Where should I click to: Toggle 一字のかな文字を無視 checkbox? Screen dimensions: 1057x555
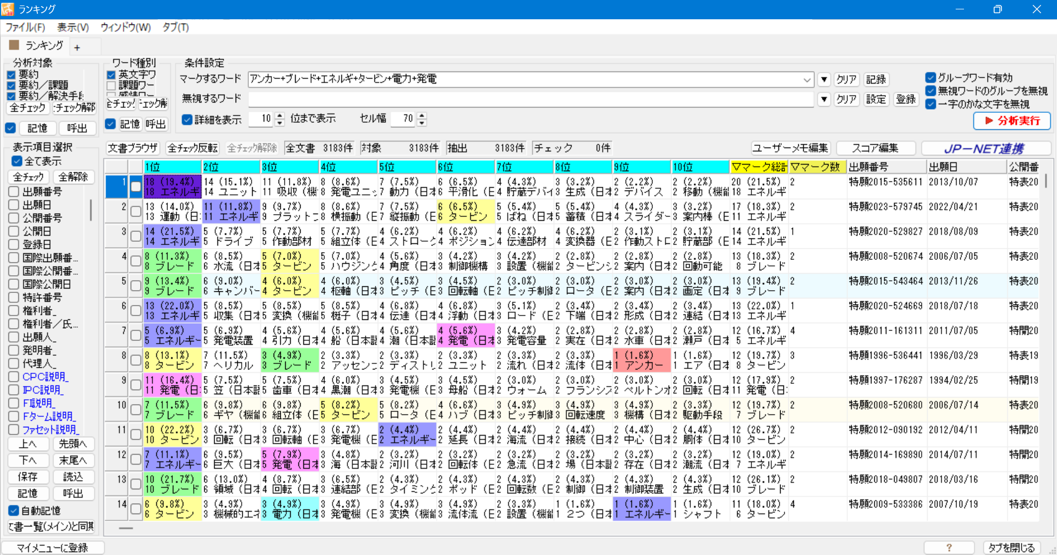930,105
